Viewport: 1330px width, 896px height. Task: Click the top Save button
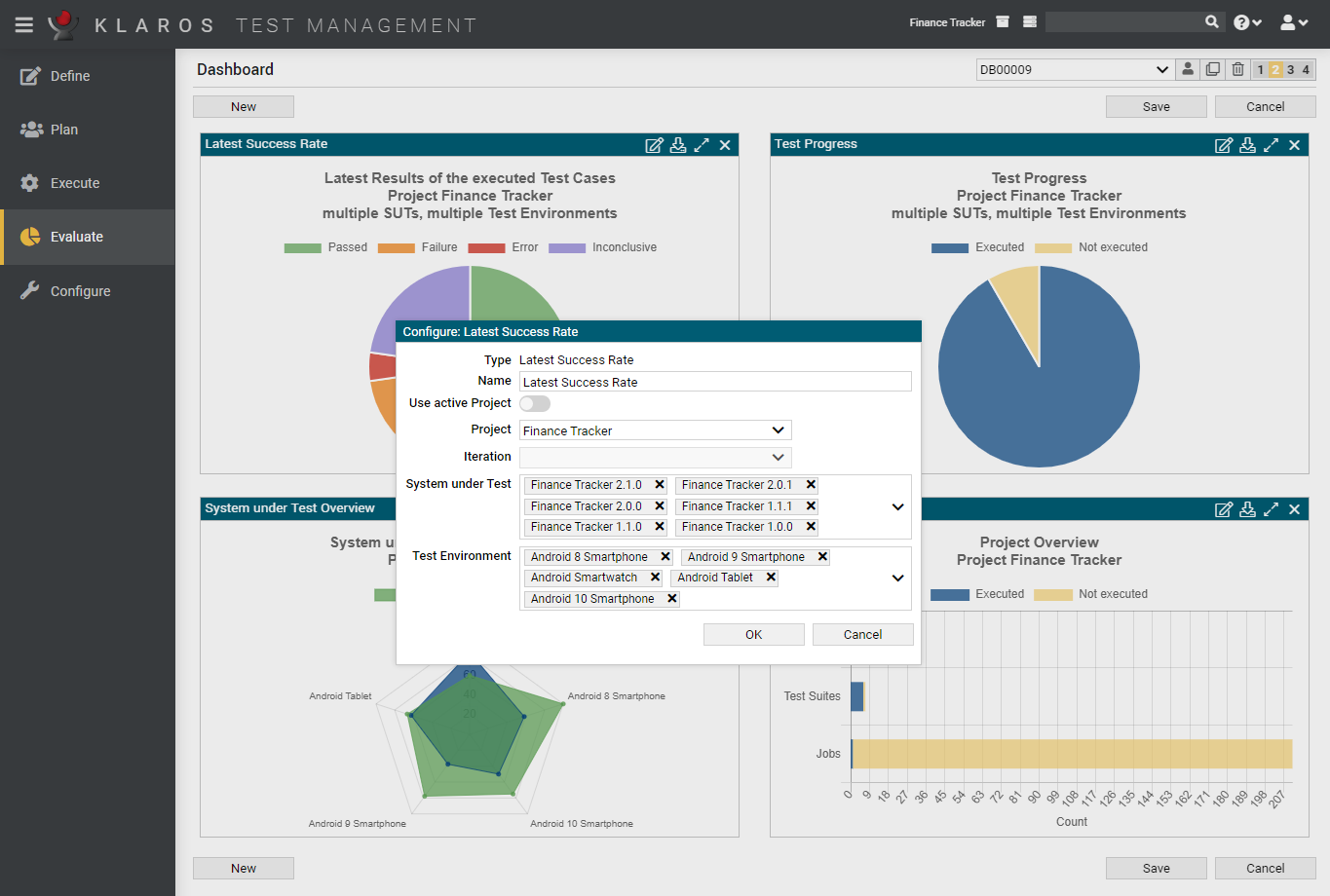click(1156, 107)
